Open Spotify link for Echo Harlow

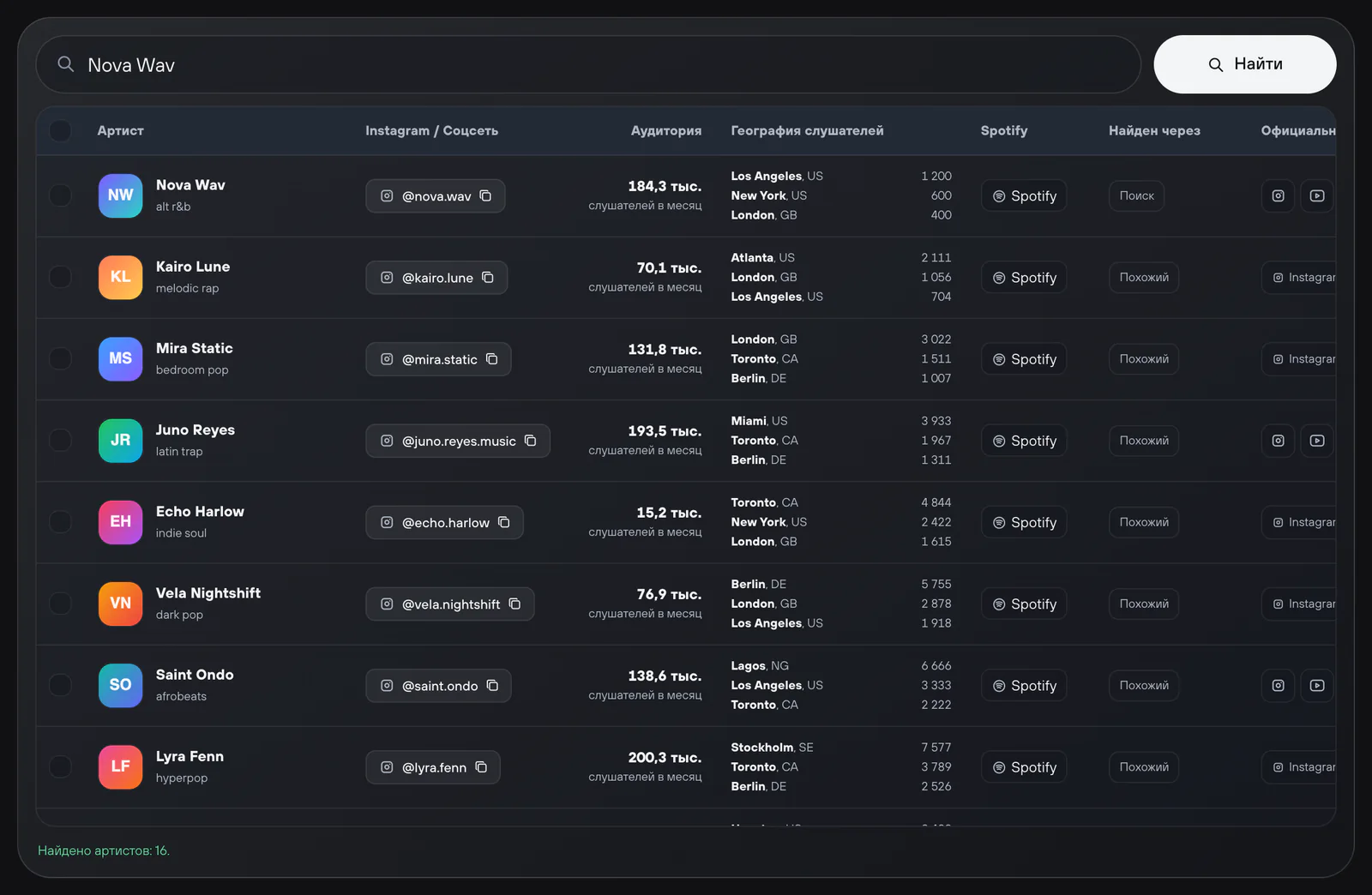tap(1024, 522)
